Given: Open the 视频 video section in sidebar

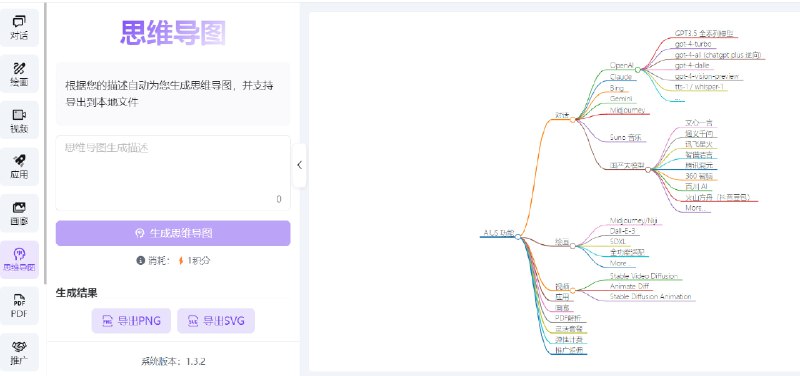Looking at the screenshot, I should coord(19,121).
